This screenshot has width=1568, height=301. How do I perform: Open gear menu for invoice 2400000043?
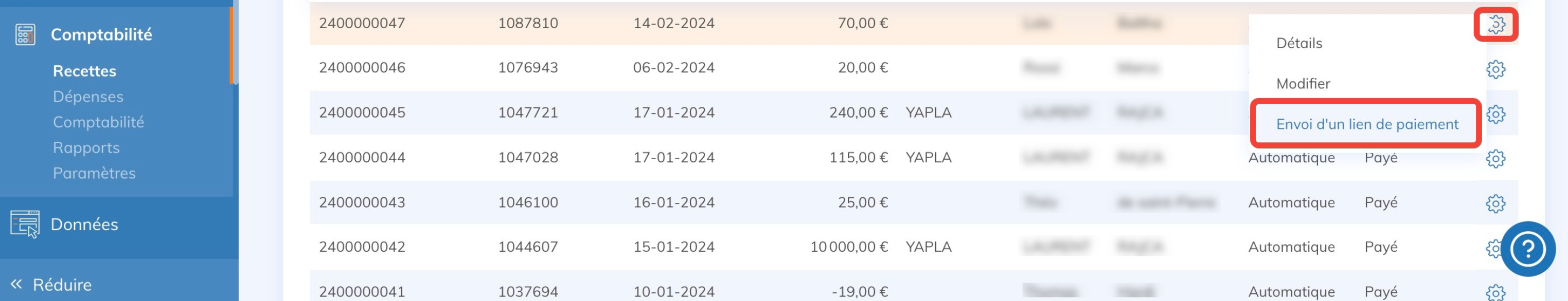click(x=1495, y=203)
